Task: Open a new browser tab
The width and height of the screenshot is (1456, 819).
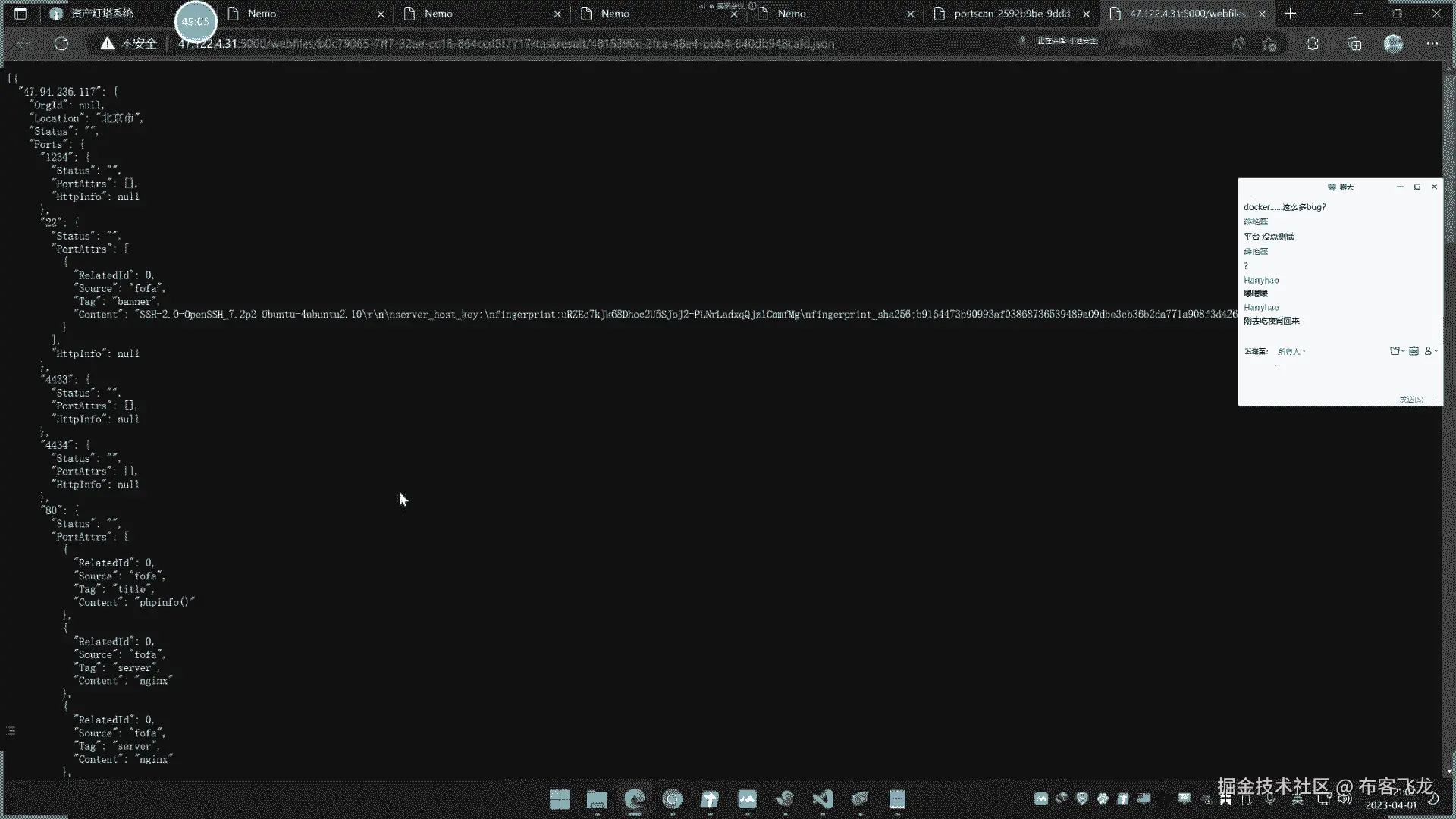Action: (x=1290, y=14)
